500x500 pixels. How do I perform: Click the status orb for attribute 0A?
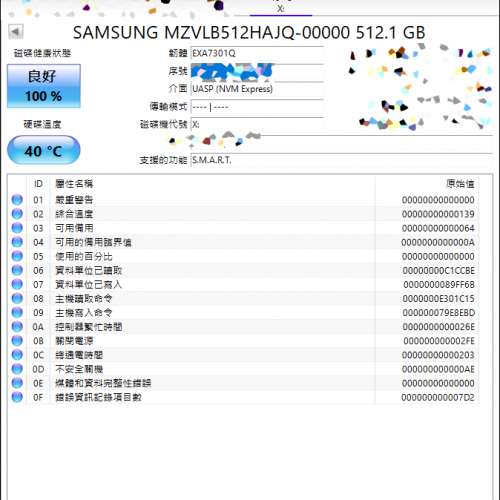tap(17, 327)
